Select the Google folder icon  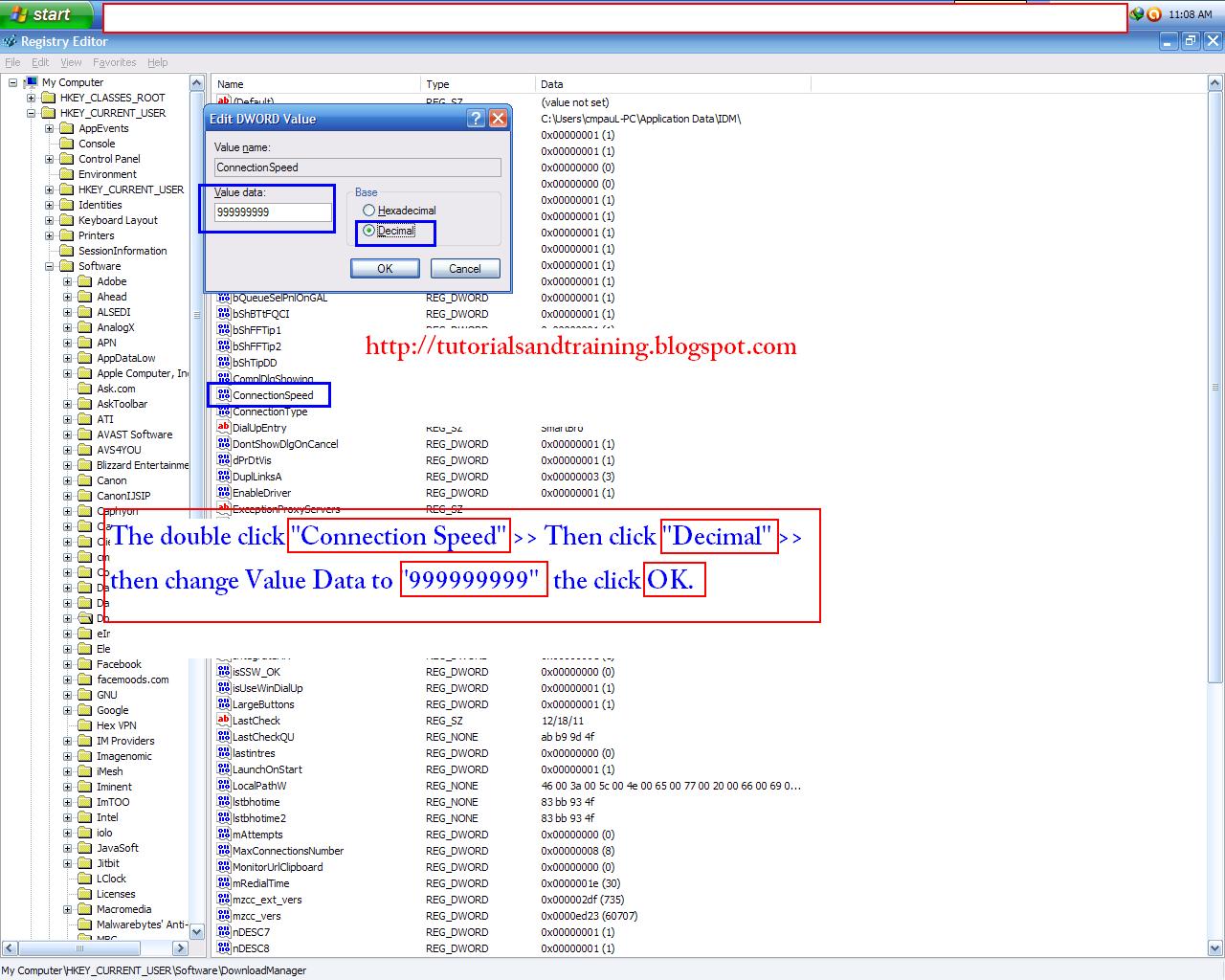[x=84, y=710]
